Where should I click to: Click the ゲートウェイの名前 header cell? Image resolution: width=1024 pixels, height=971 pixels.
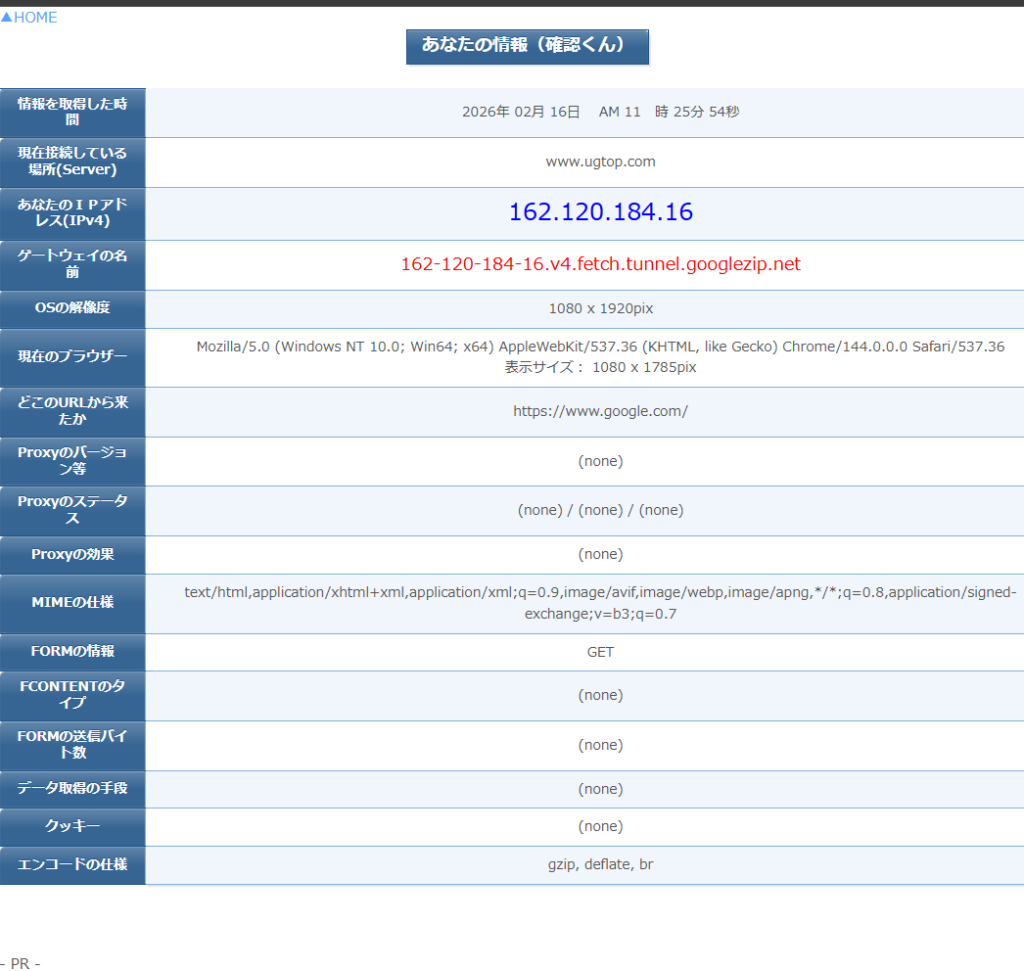[x=72, y=264]
